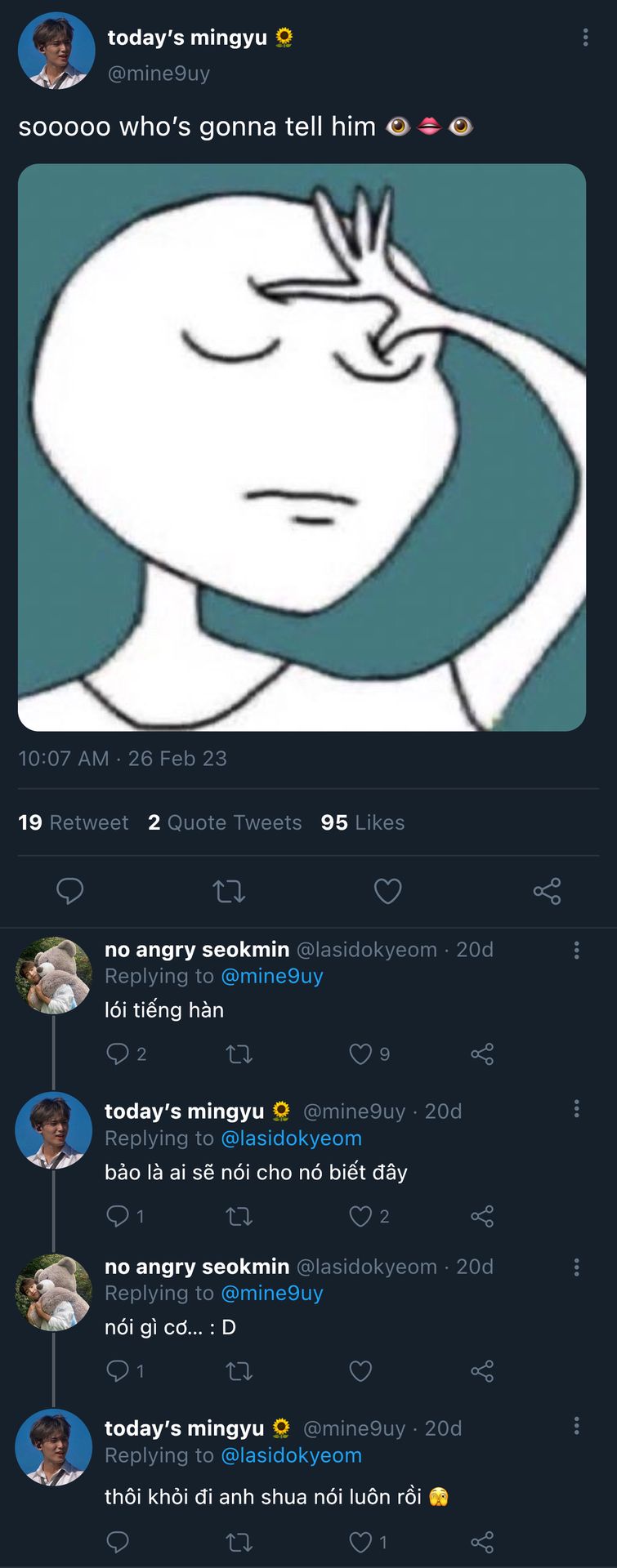Reply to the main tweet via comment icon
This screenshot has width=617, height=1568.
click(x=69, y=891)
